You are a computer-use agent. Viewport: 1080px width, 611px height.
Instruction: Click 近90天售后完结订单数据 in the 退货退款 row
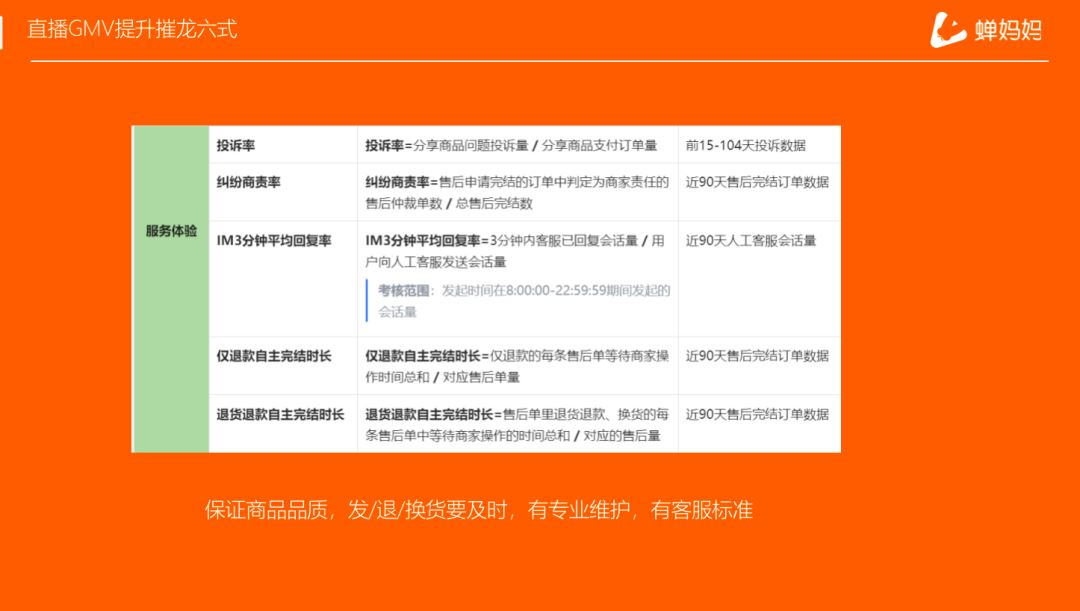757,414
